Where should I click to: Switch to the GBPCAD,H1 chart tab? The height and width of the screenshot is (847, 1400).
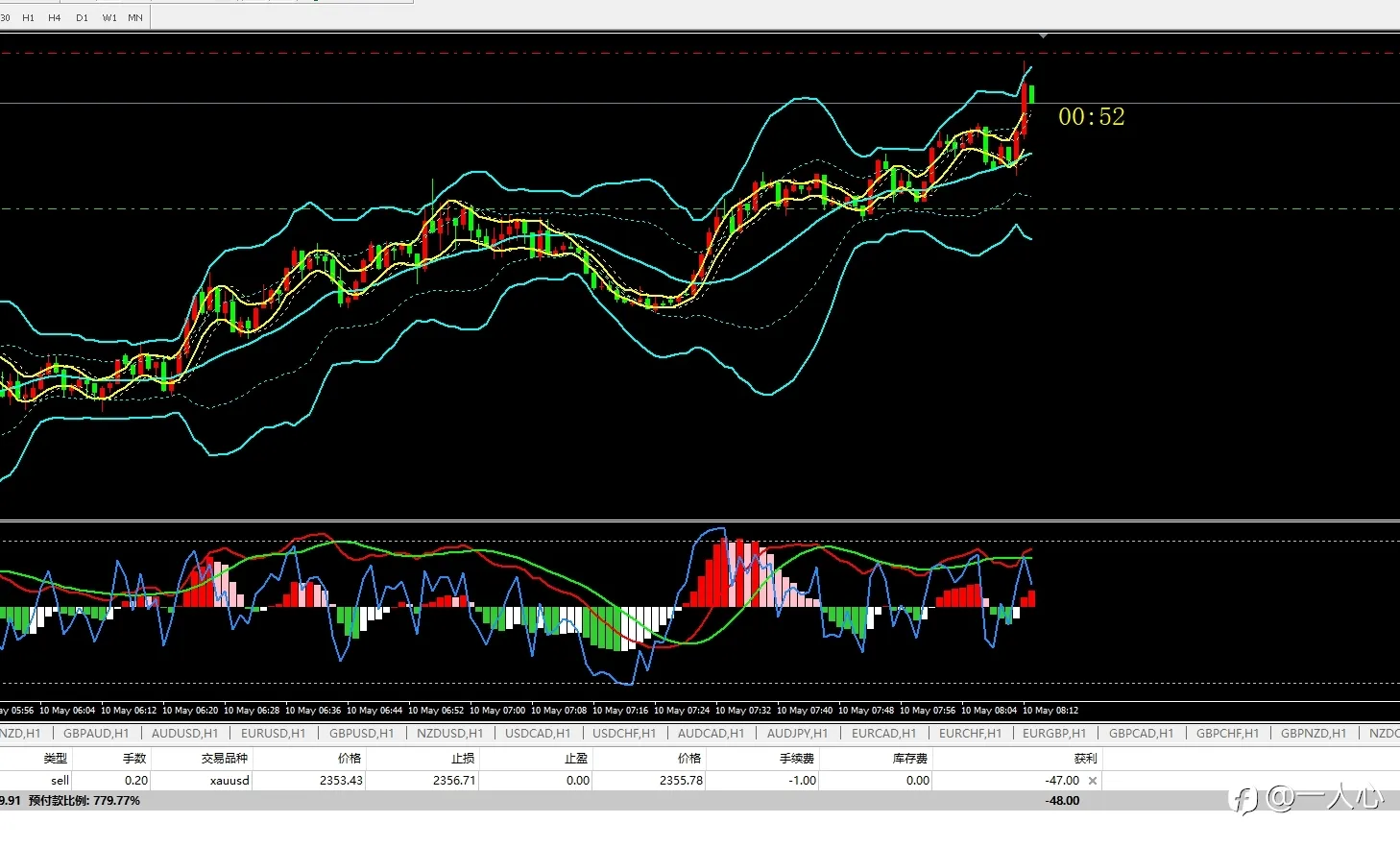pyautogui.click(x=1142, y=733)
